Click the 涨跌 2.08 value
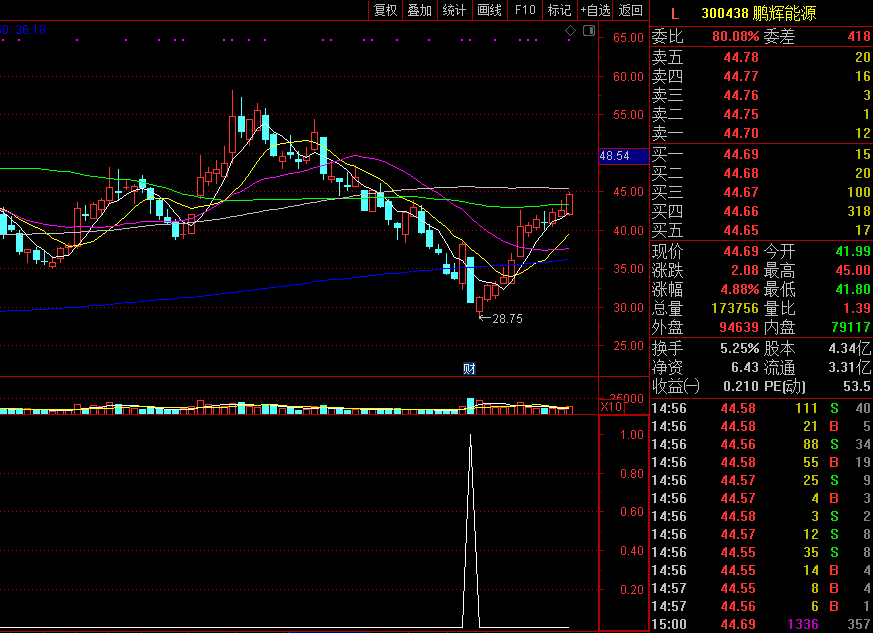 tap(745, 271)
